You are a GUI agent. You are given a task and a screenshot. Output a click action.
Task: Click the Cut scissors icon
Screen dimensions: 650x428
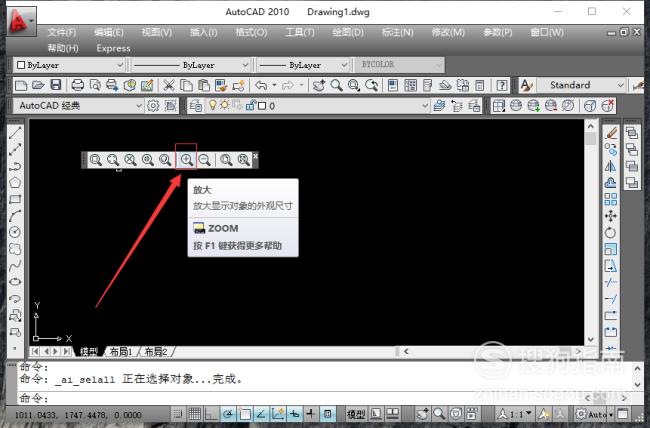coord(169,85)
